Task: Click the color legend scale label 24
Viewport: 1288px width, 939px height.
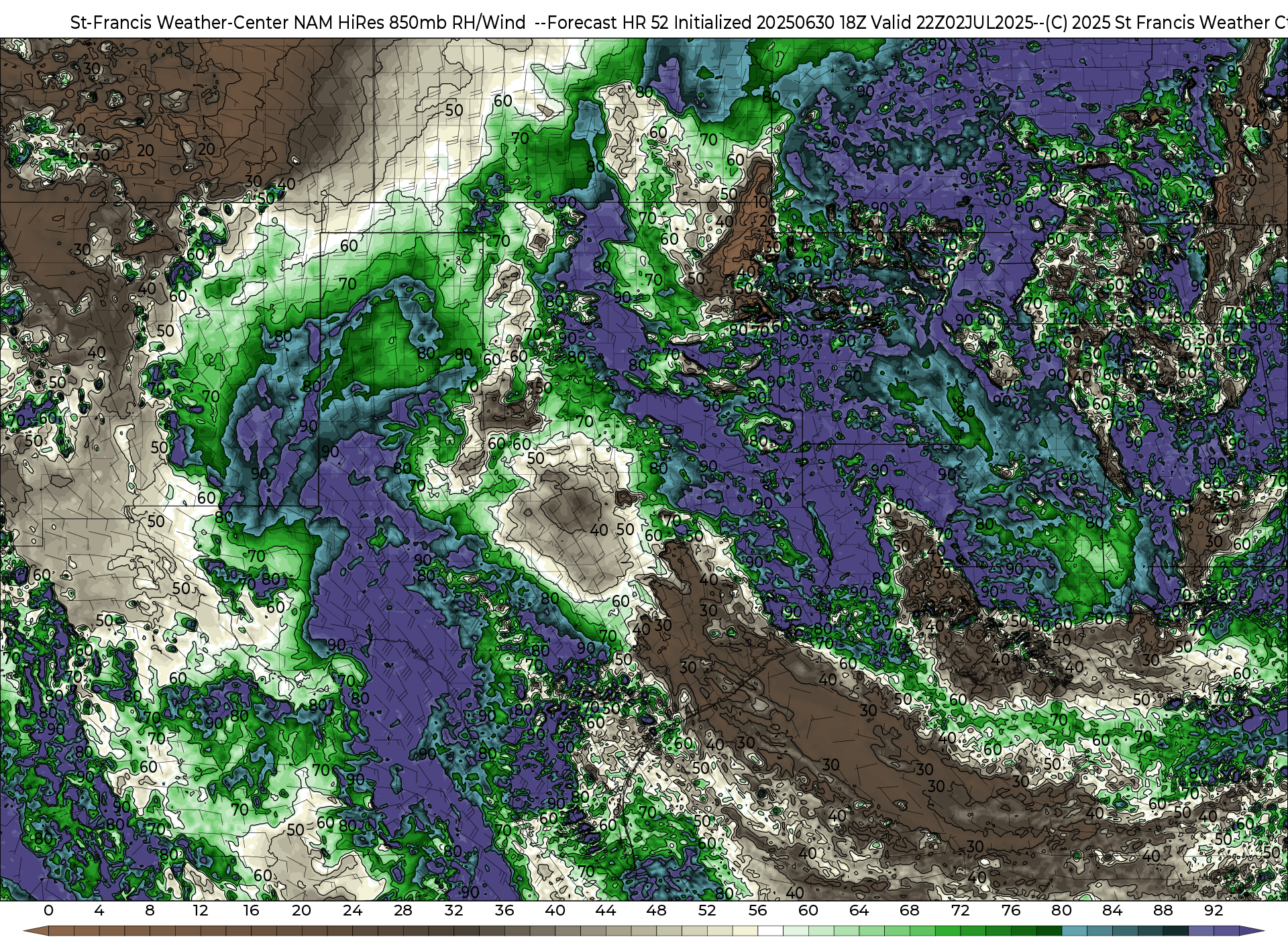Action: (352, 910)
